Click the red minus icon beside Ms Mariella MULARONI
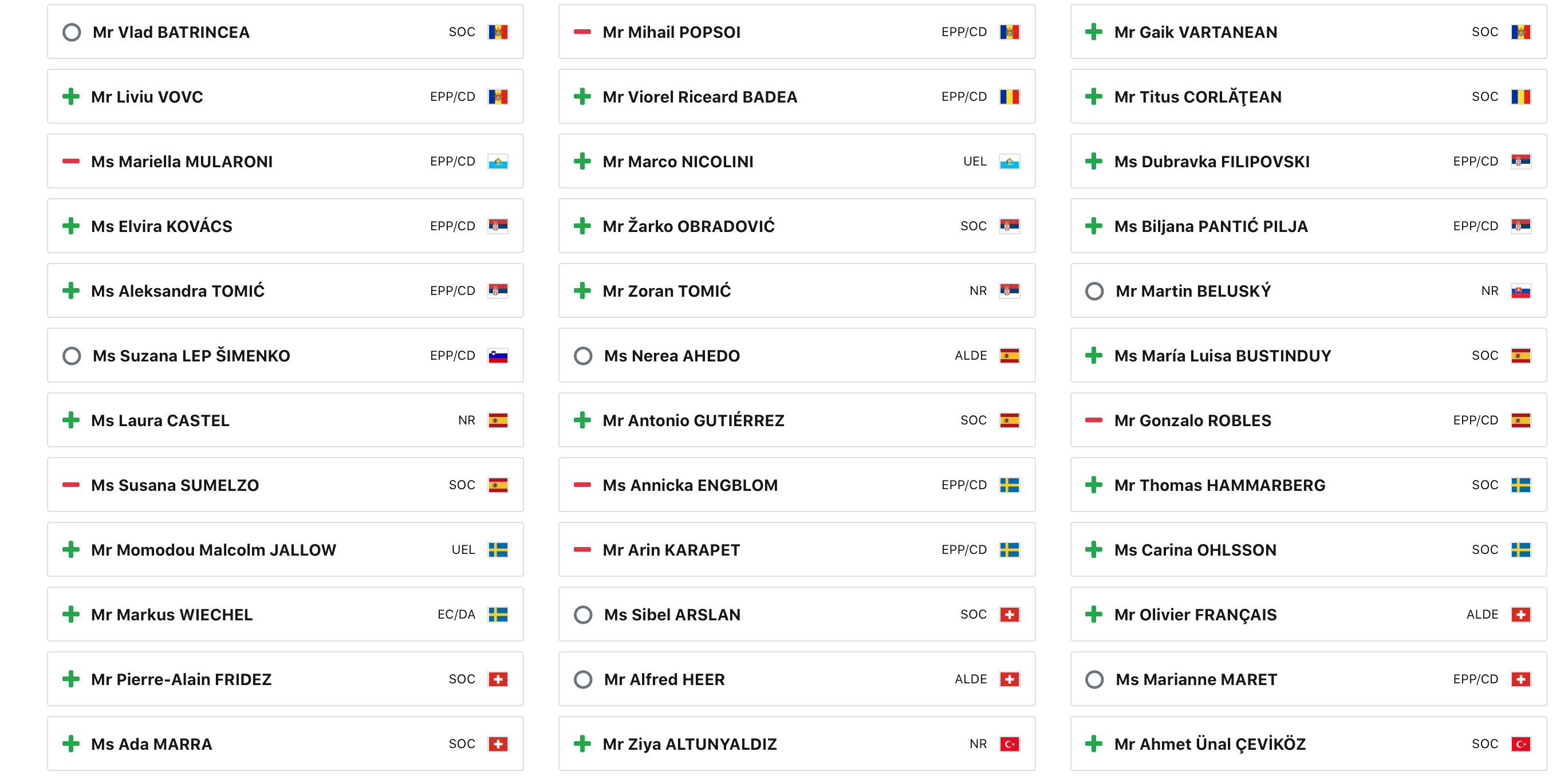 [x=70, y=162]
